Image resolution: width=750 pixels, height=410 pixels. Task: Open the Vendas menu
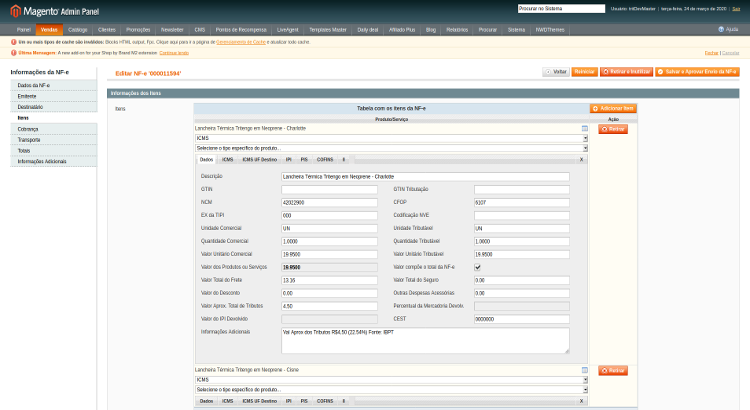[x=49, y=30]
